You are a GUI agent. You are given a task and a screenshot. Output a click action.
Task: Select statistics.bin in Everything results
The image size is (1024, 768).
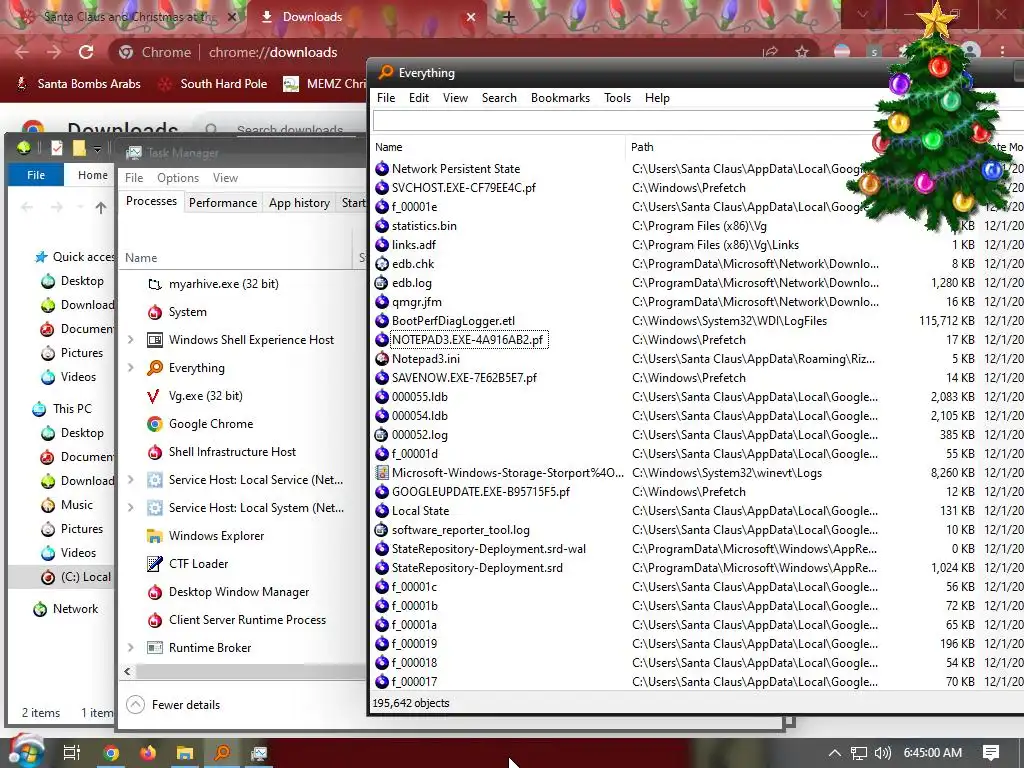coord(424,226)
